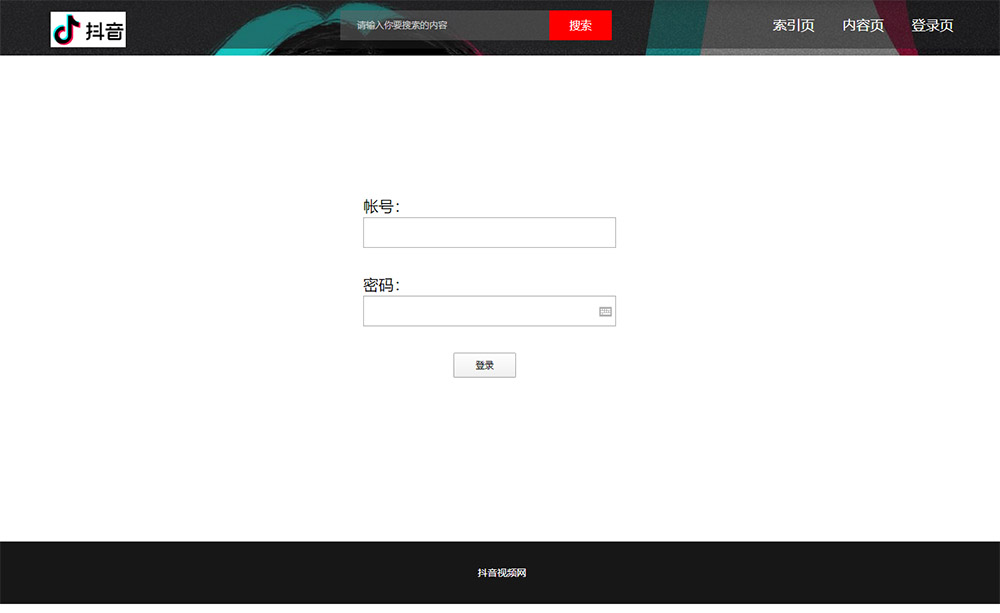Click the 密码: label text

[381, 284]
